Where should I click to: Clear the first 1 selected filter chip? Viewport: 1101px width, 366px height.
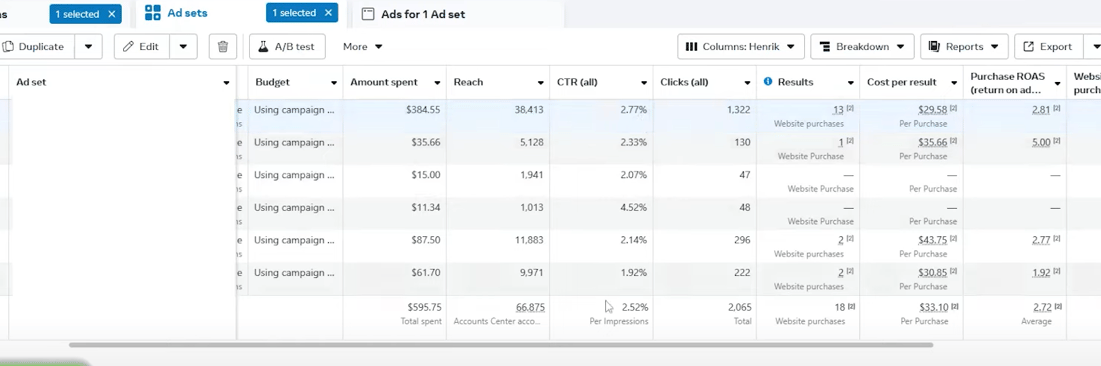tap(111, 14)
